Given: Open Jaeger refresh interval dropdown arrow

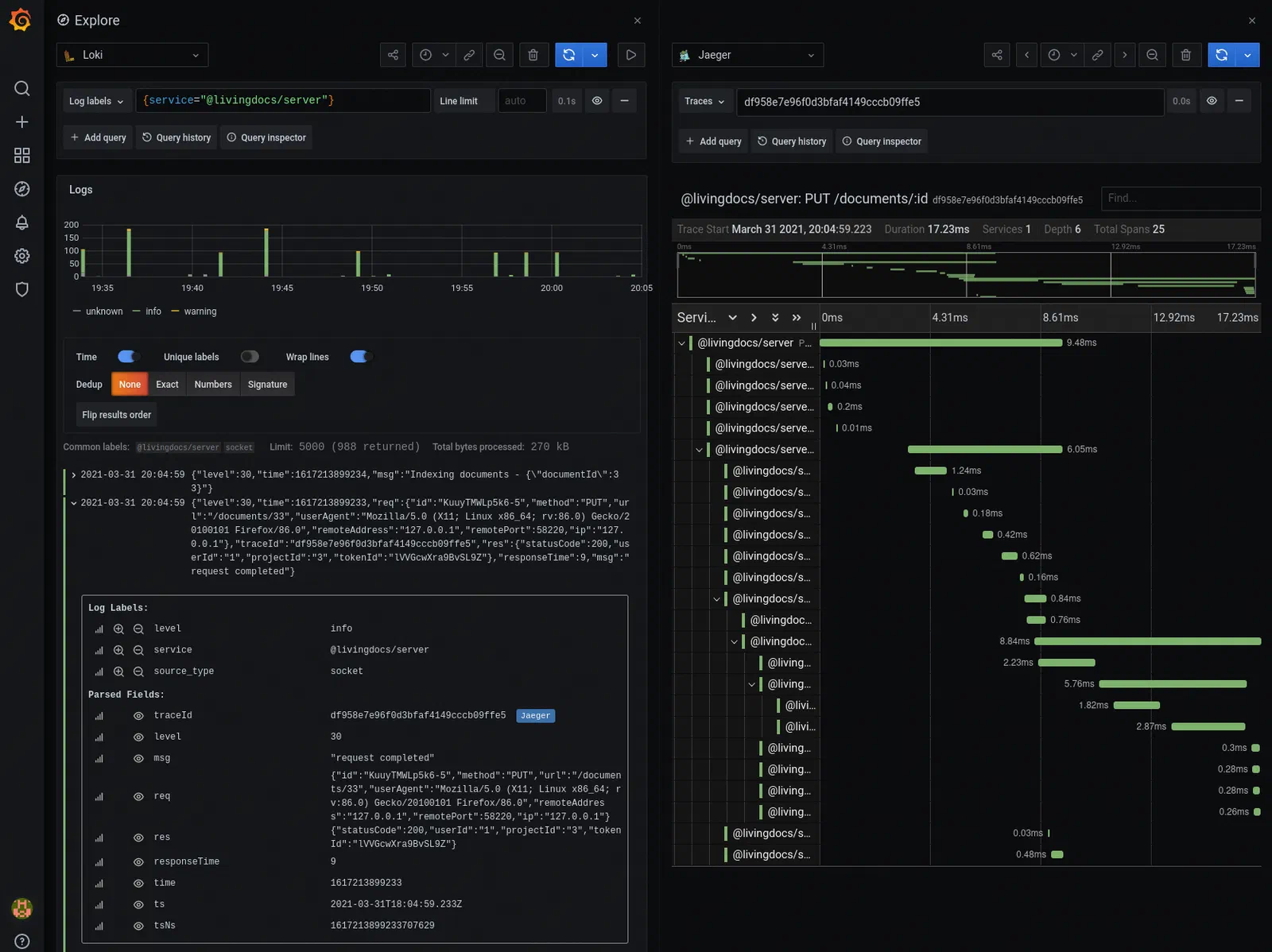Looking at the screenshot, I should (x=1247, y=55).
